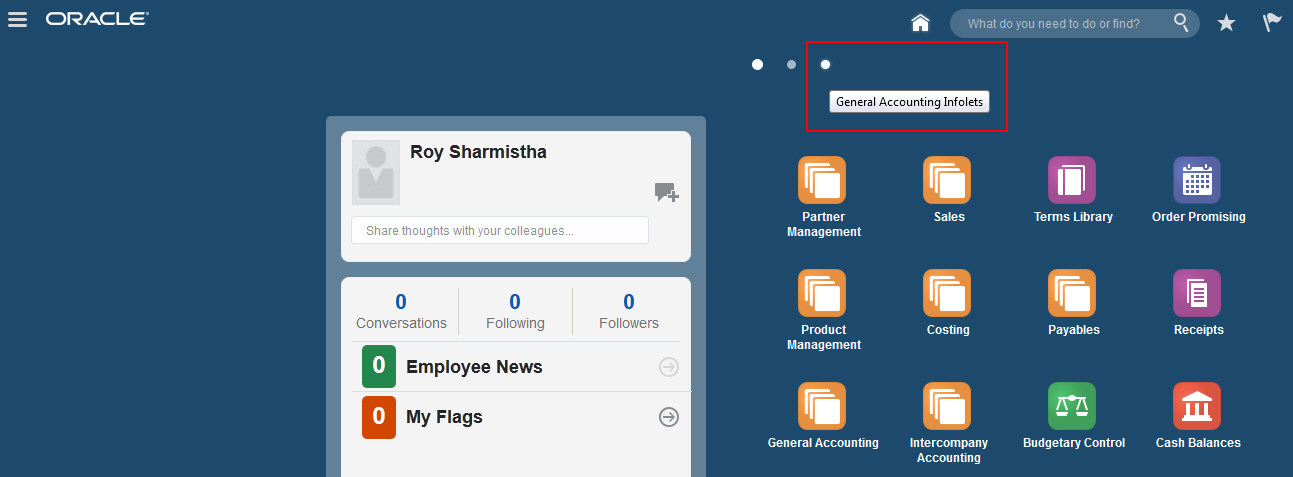Open the Partner Management icon
This screenshot has width=1293, height=477.
(x=821, y=181)
